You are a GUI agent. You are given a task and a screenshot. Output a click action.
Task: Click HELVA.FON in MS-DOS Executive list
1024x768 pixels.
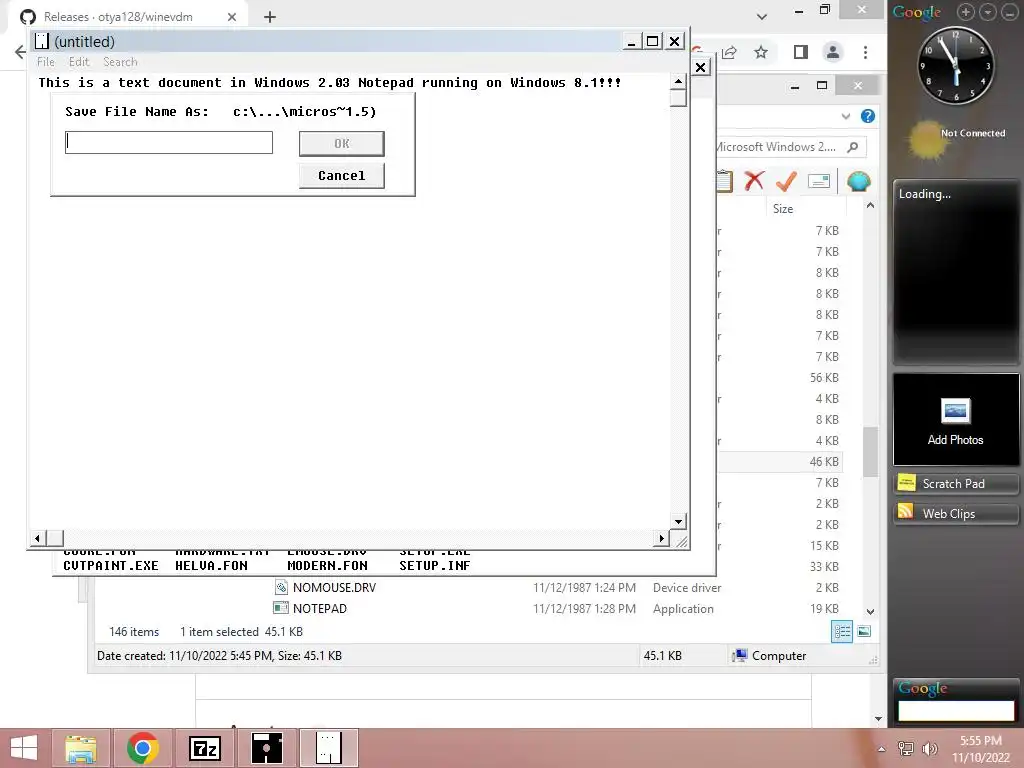[x=211, y=566]
